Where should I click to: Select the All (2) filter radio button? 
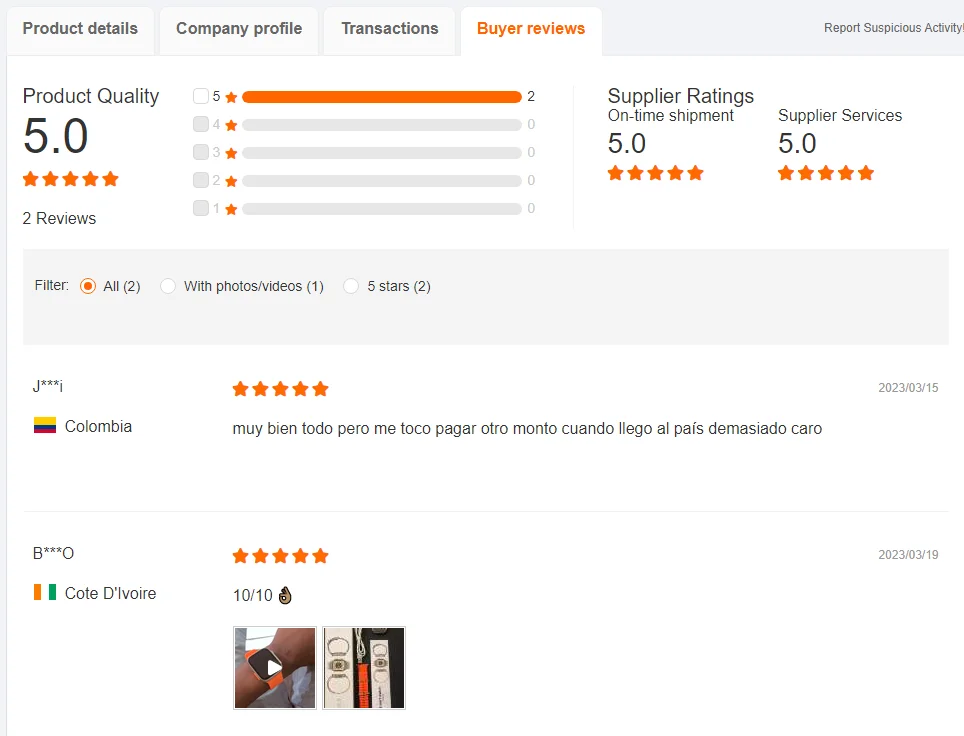pos(88,286)
